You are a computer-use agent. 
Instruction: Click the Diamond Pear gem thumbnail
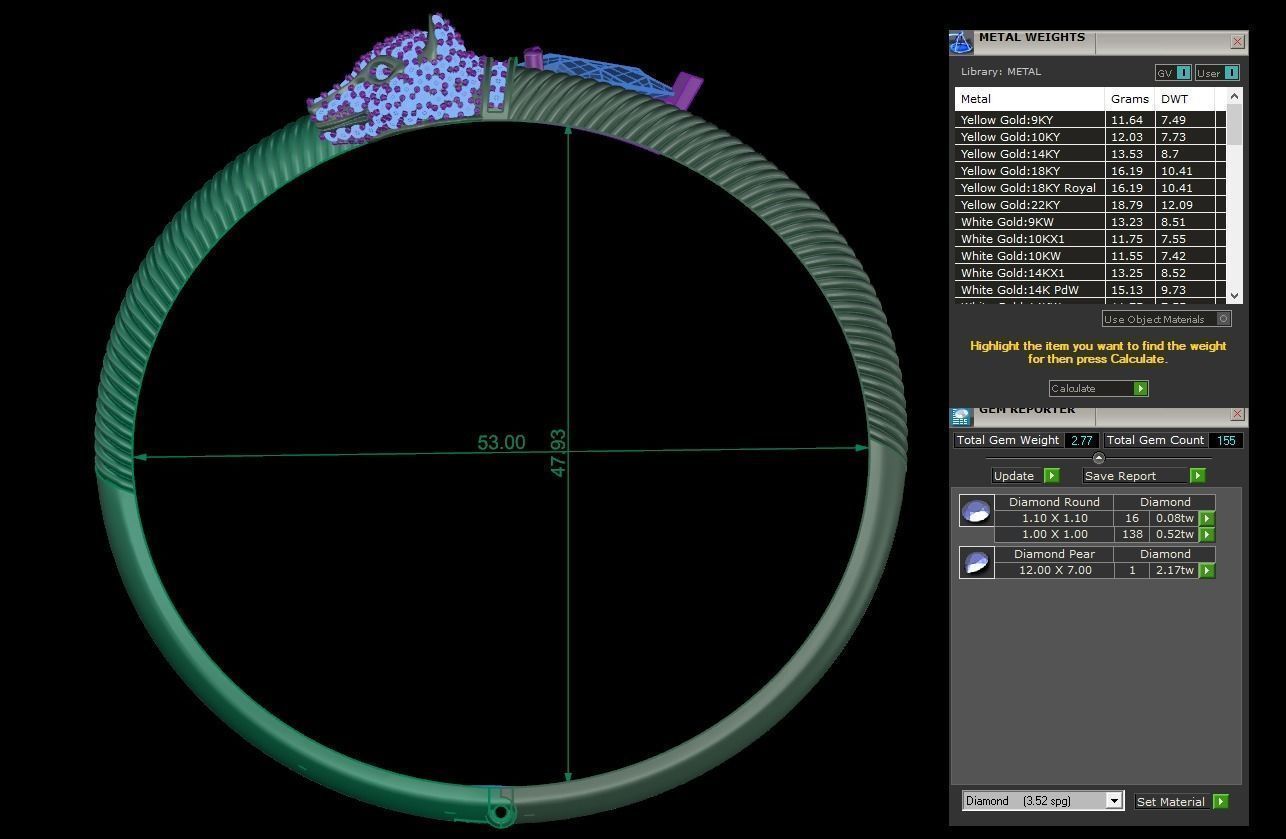976,563
